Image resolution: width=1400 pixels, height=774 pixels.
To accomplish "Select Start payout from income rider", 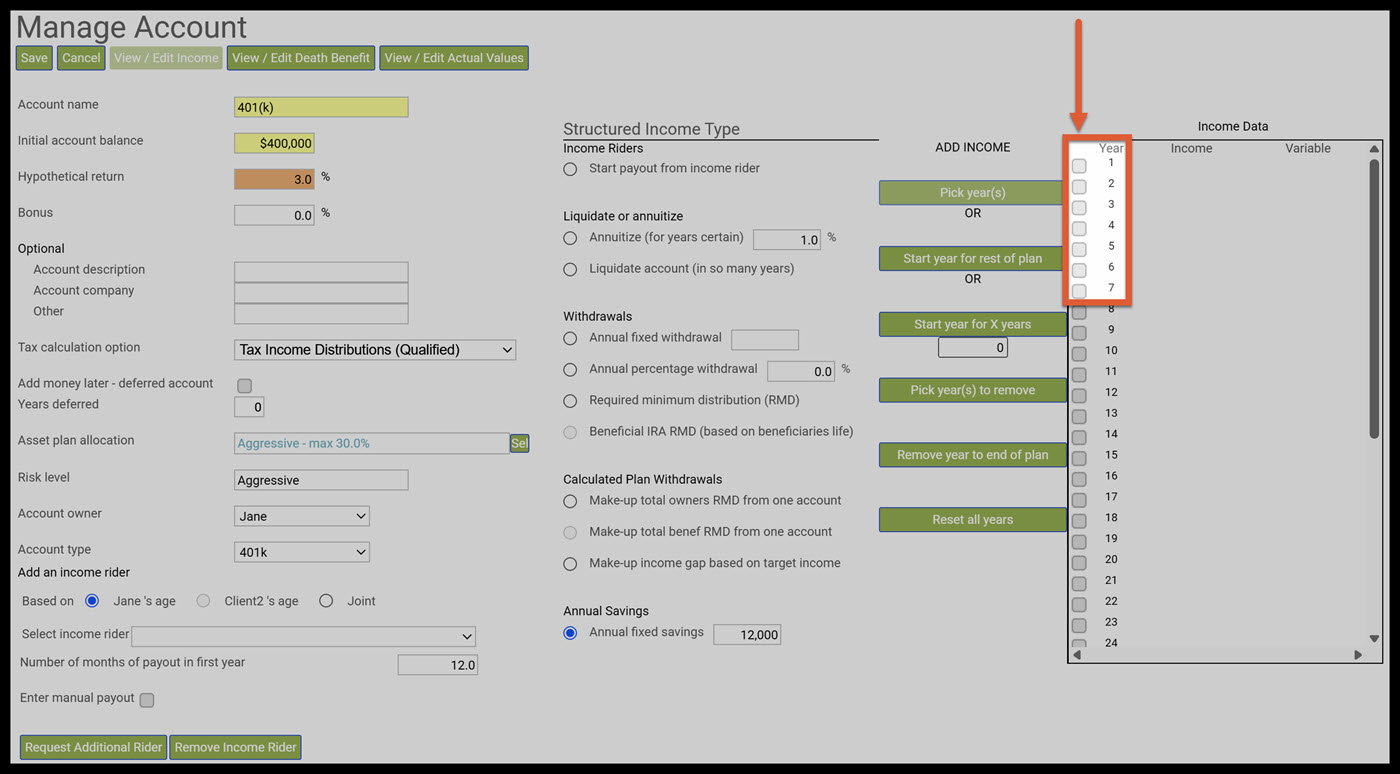I will [570, 169].
